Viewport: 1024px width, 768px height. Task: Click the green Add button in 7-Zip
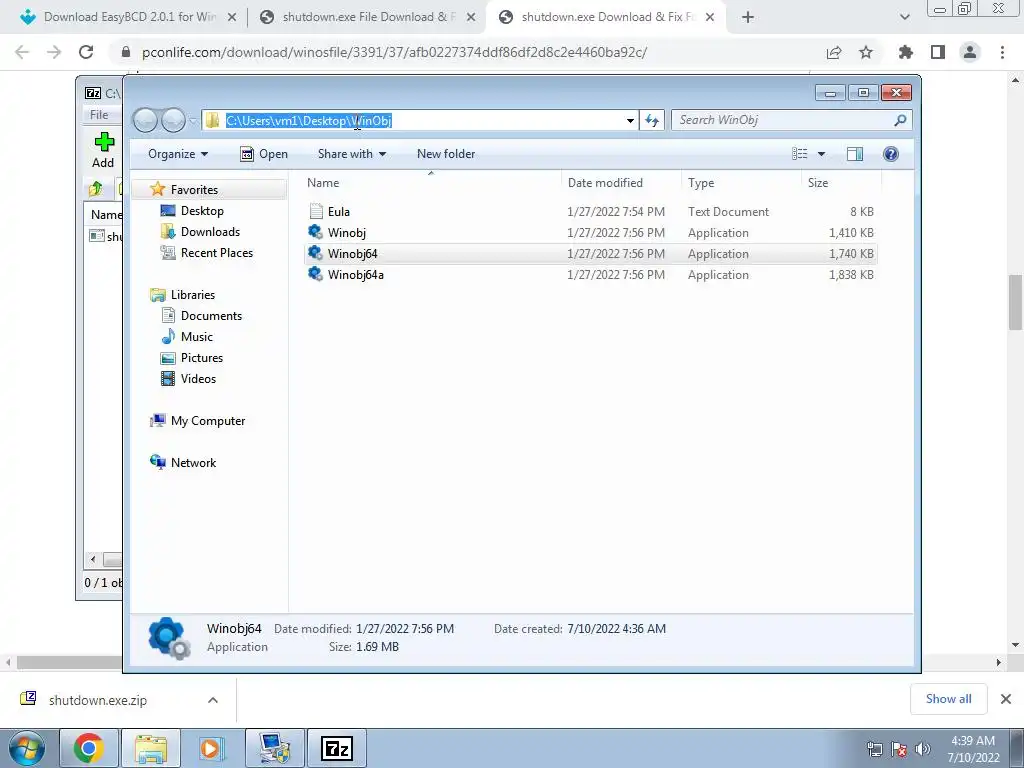[103, 150]
